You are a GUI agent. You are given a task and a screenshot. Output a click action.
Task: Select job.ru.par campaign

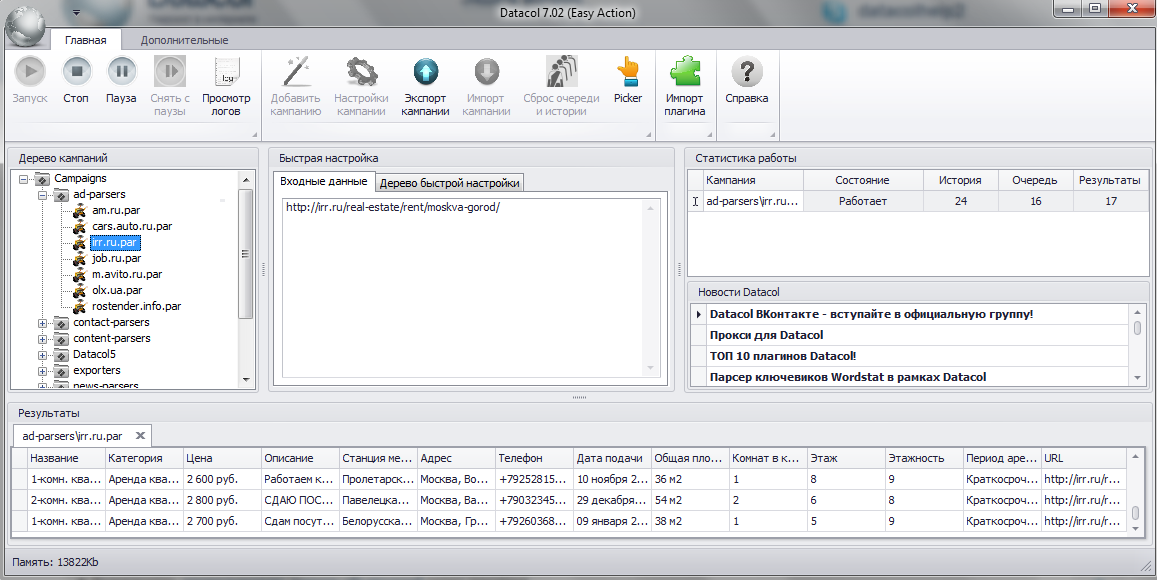[x=117, y=258]
